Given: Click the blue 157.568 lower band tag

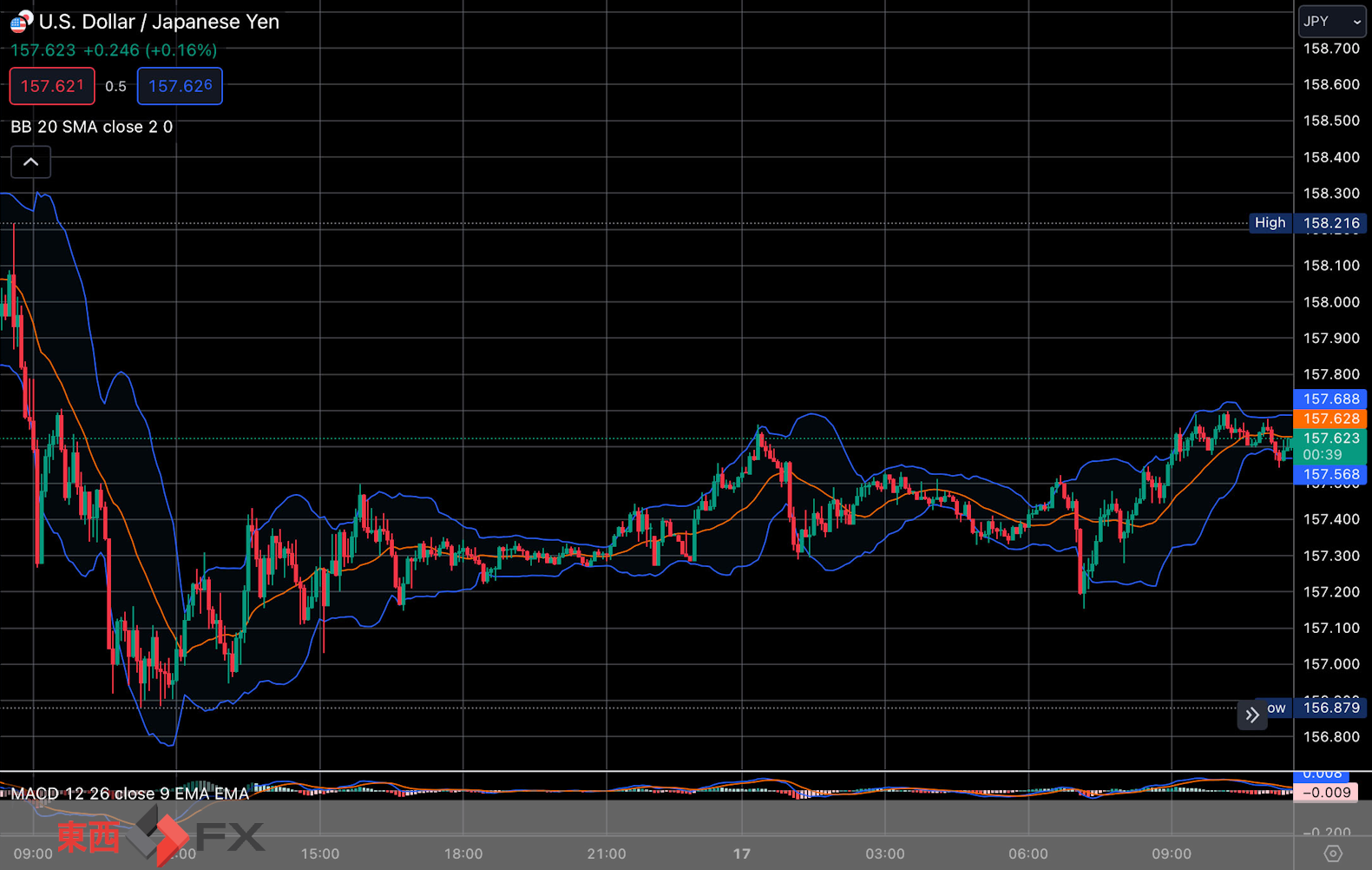Looking at the screenshot, I should click(1330, 474).
